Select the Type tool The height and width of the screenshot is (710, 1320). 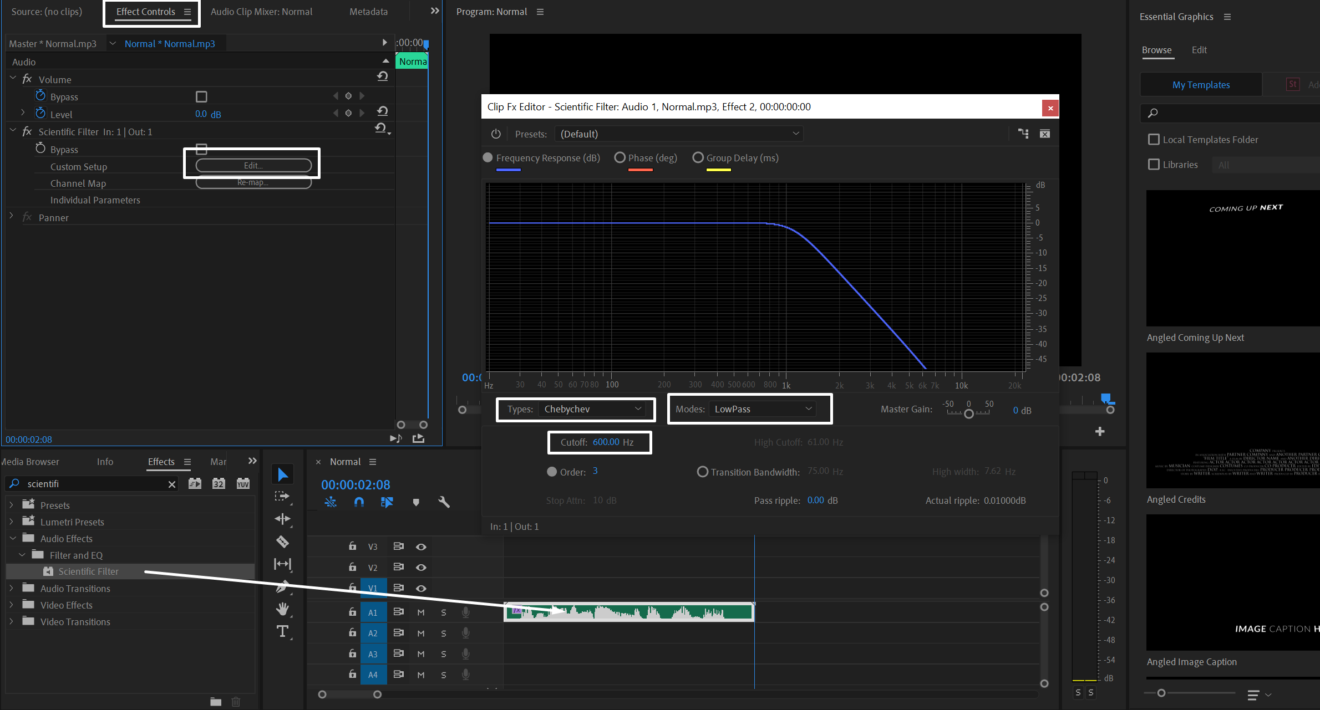[283, 632]
